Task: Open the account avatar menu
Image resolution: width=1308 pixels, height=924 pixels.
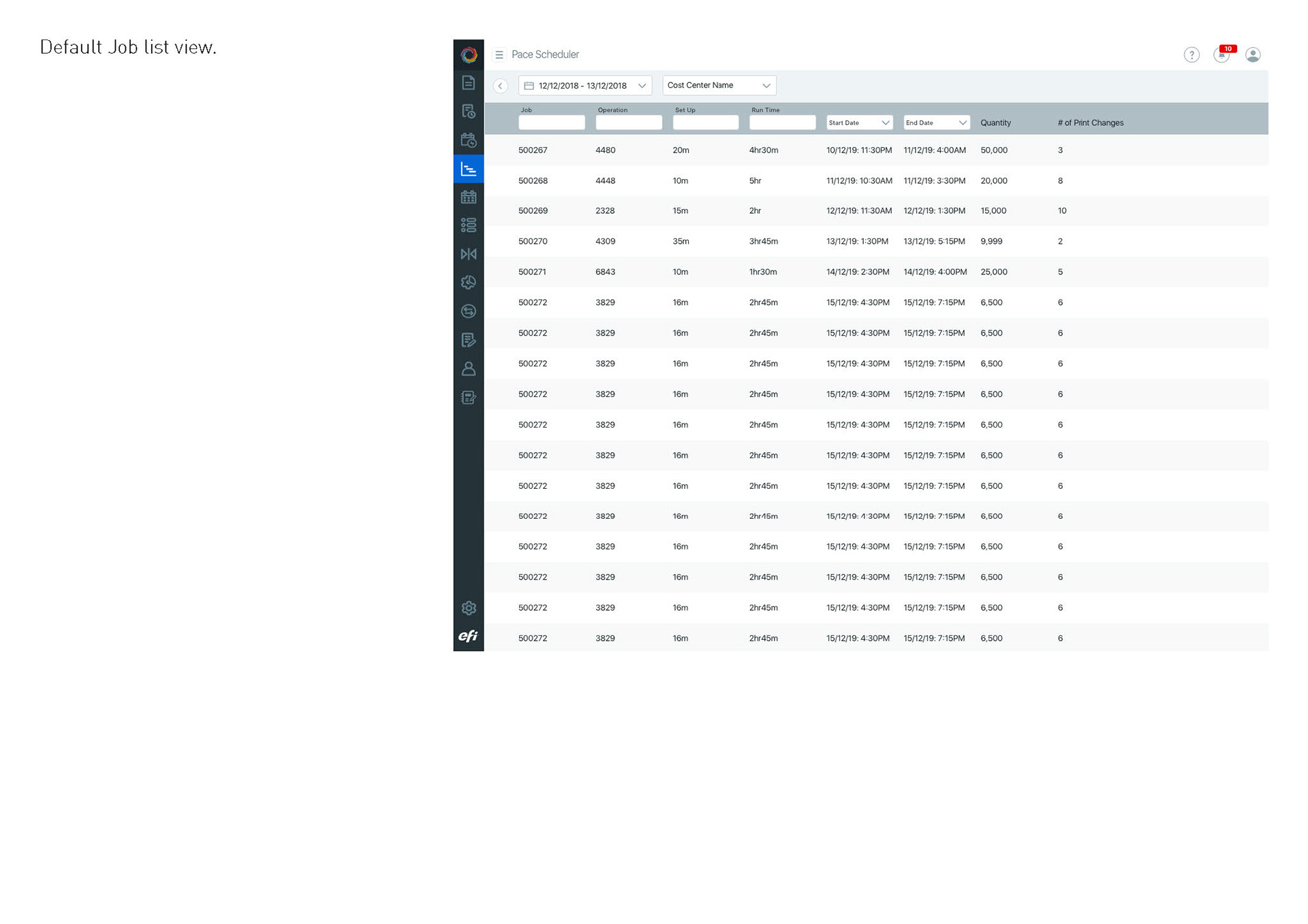Action: coord(1252,55)
